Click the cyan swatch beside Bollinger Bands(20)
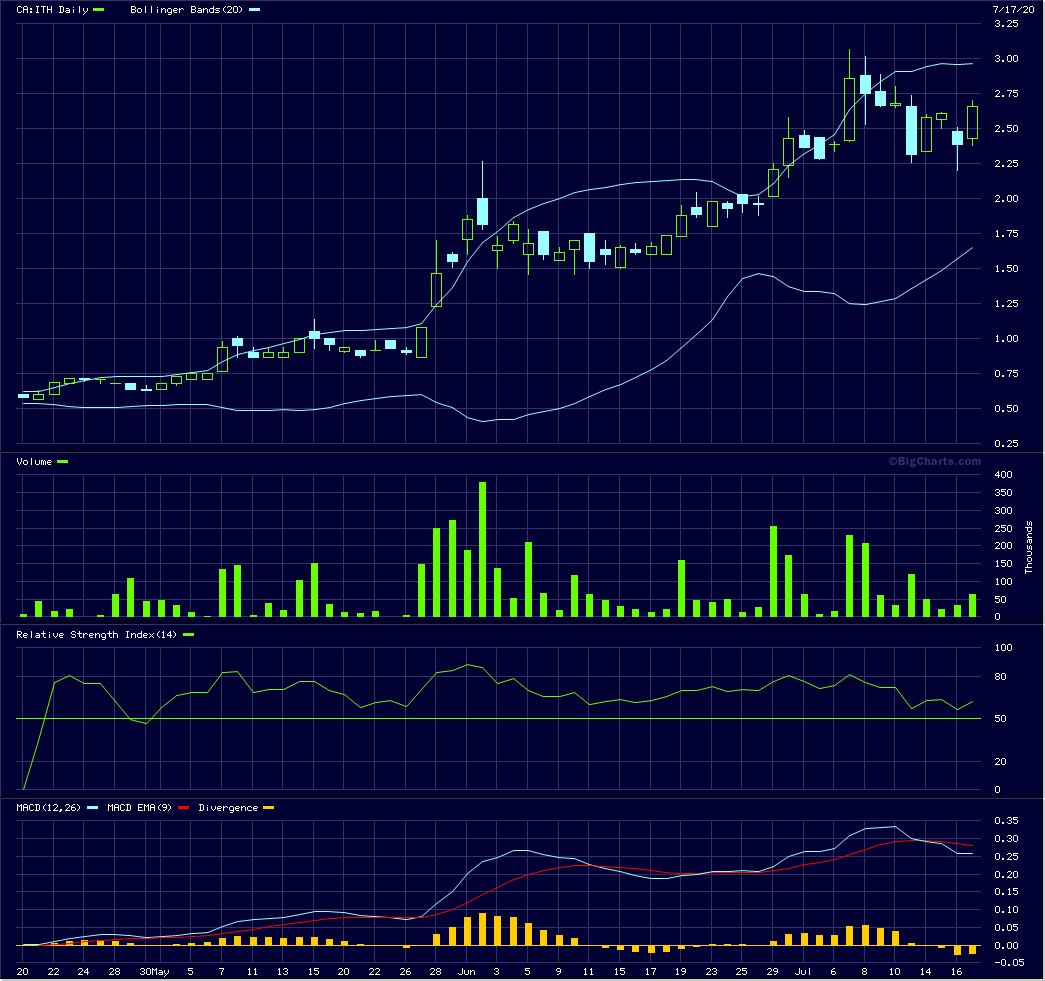Viewport: 1045px width, 981px height. (x=254, y=10)
